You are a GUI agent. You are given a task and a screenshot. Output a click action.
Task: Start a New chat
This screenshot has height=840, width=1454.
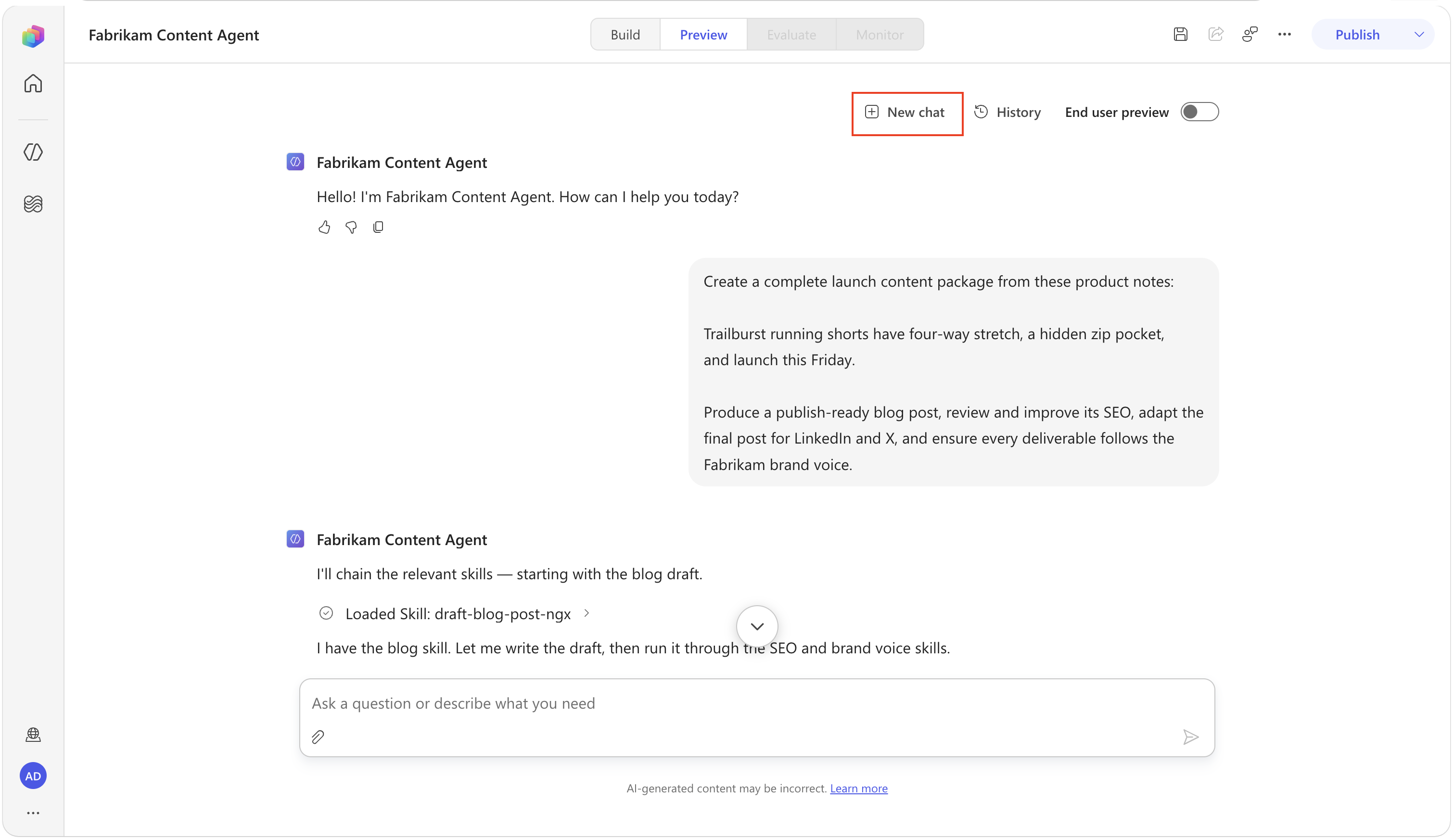click(905, 112)
